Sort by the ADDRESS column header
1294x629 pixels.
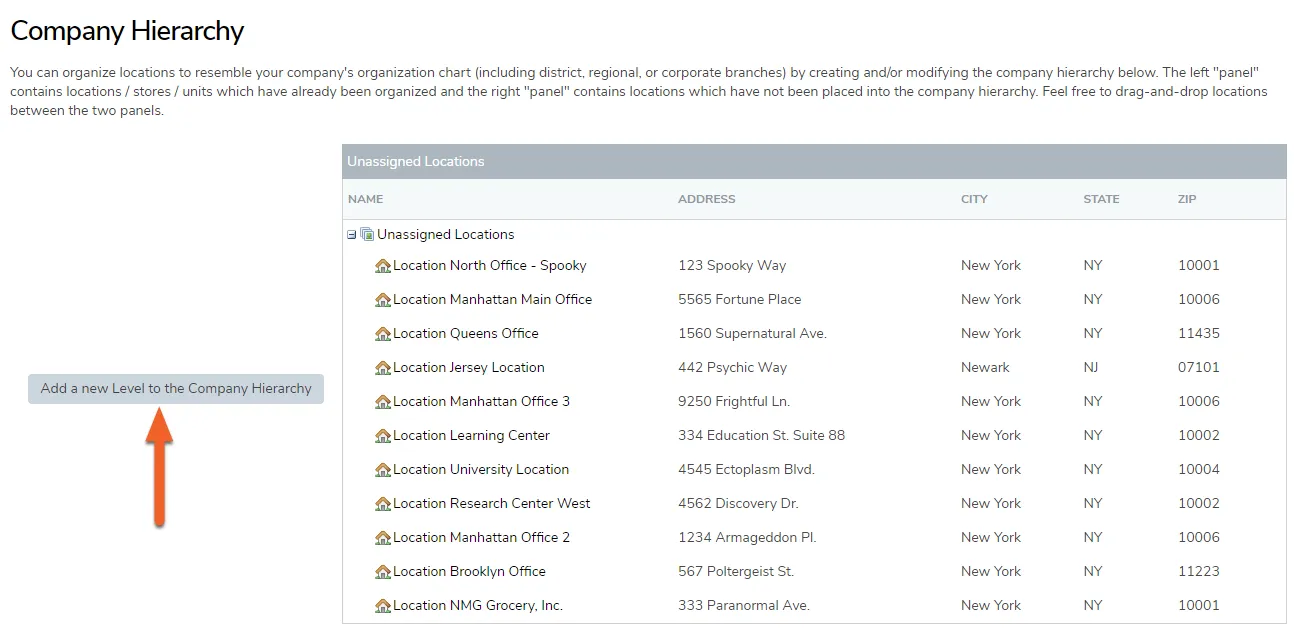(707, 199)
